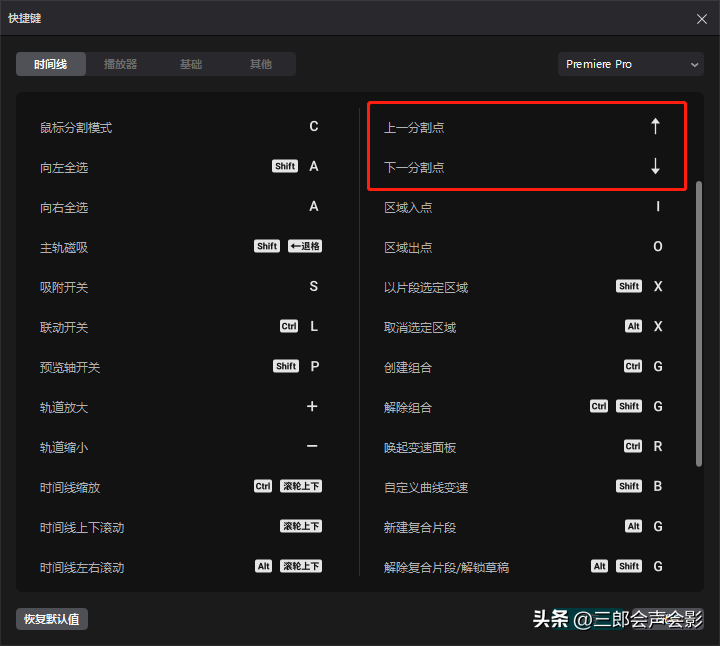720x646 pixels.
Task: Select the 区域出点 label
Action: pos(408,247)
